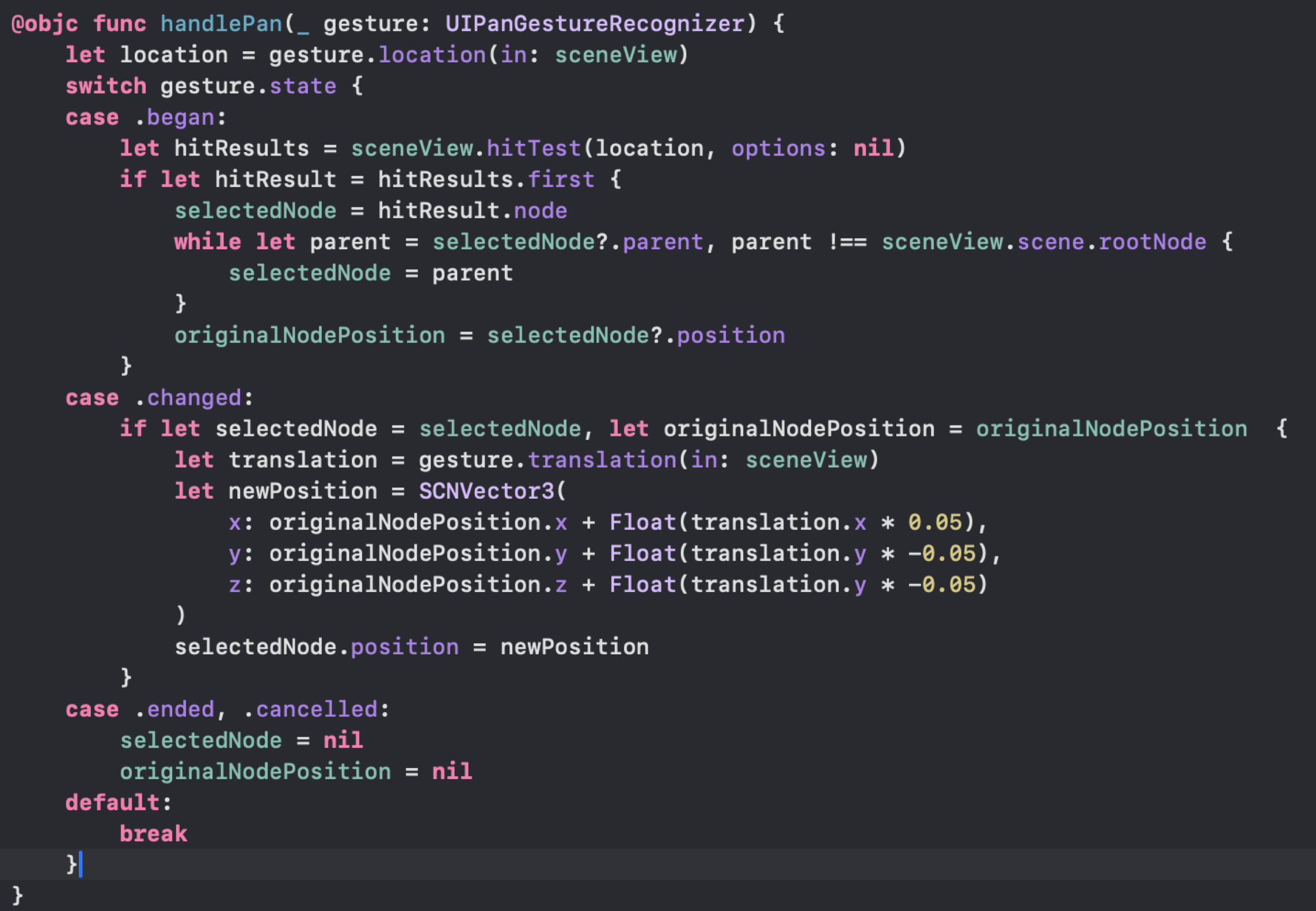Click the newPosition variable being assigned to position
The image size is (1316, 911).
(574, 647)
